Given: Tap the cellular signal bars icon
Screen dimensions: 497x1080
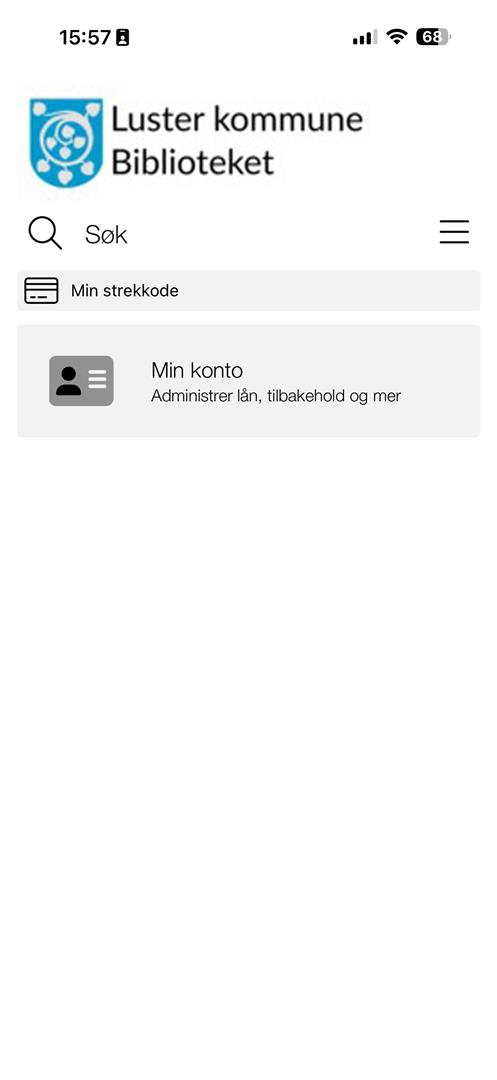Looking at the screenshot, I should [365, 37].
